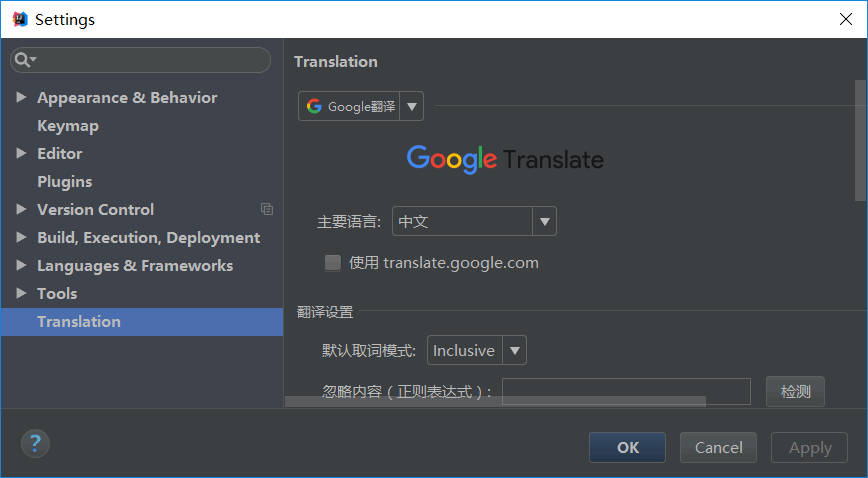Open the 默认取词模式 Inclusive dropdown
This screenshot has width=868, height=478.
514,350
